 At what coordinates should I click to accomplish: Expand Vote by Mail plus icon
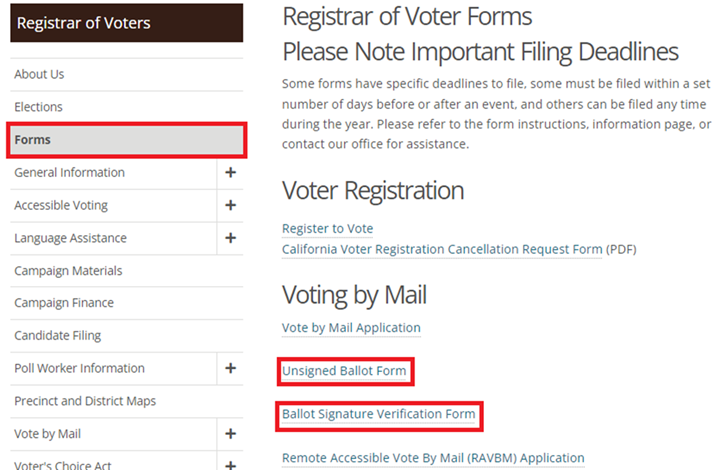coord(230,434)
